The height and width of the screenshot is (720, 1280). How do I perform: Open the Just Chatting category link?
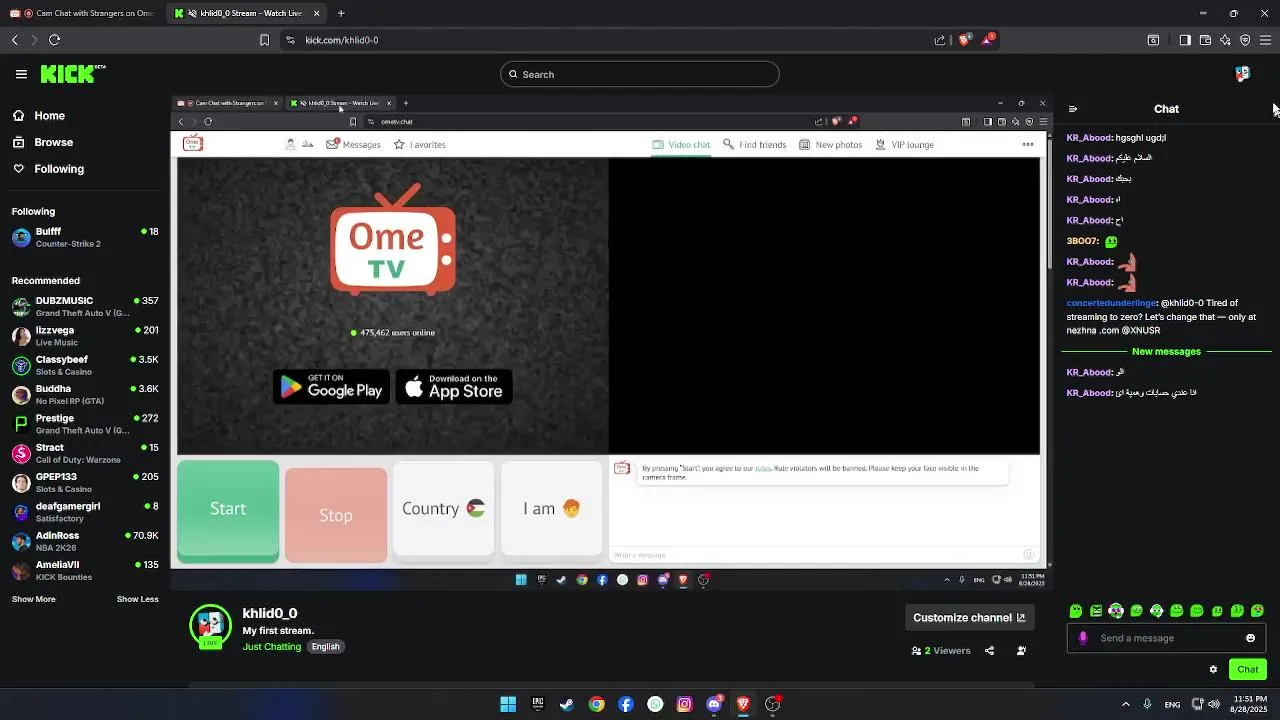pos(271,647)
